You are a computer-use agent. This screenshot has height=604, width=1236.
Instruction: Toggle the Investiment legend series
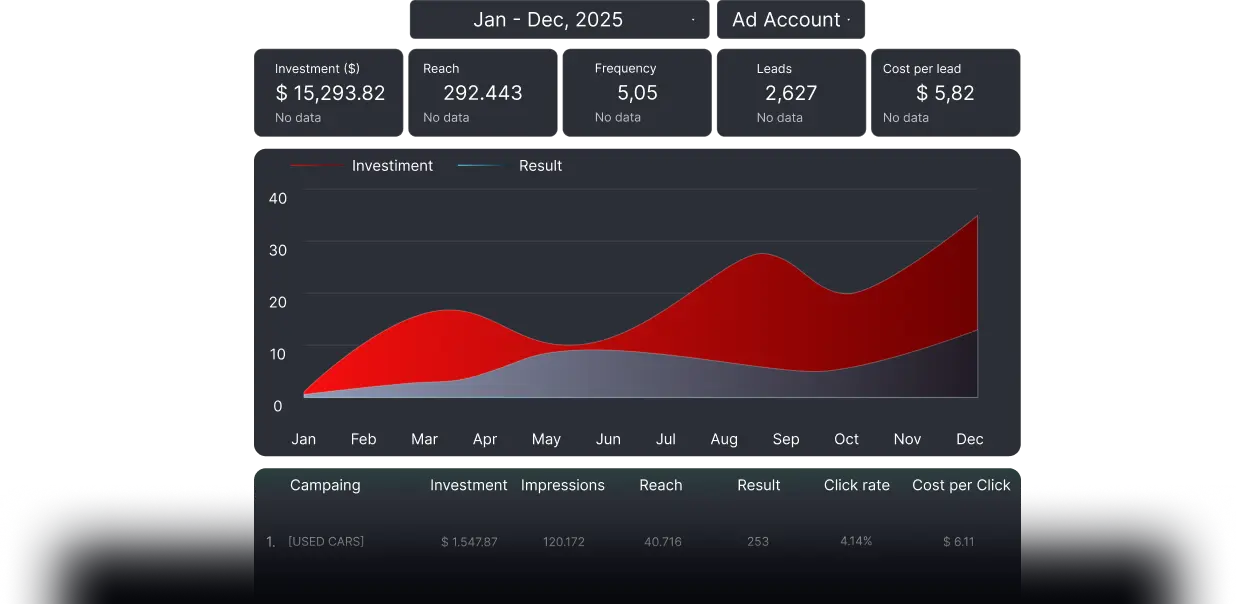pos(392,166)
